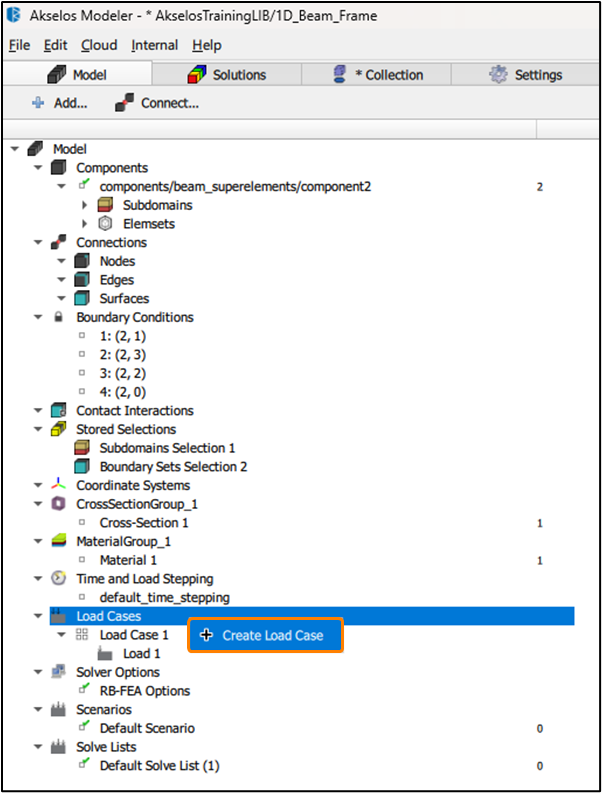Click the Connections node icon
The image size is (602, 793).
click(59, 242)
